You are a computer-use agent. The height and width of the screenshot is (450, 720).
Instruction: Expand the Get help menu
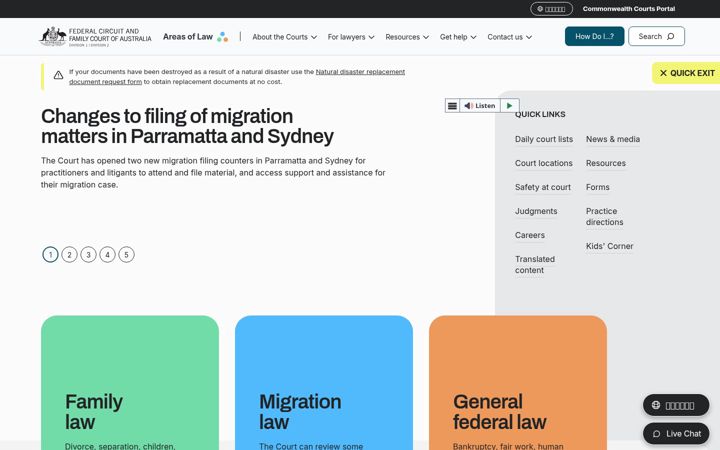tap(458, 37)
